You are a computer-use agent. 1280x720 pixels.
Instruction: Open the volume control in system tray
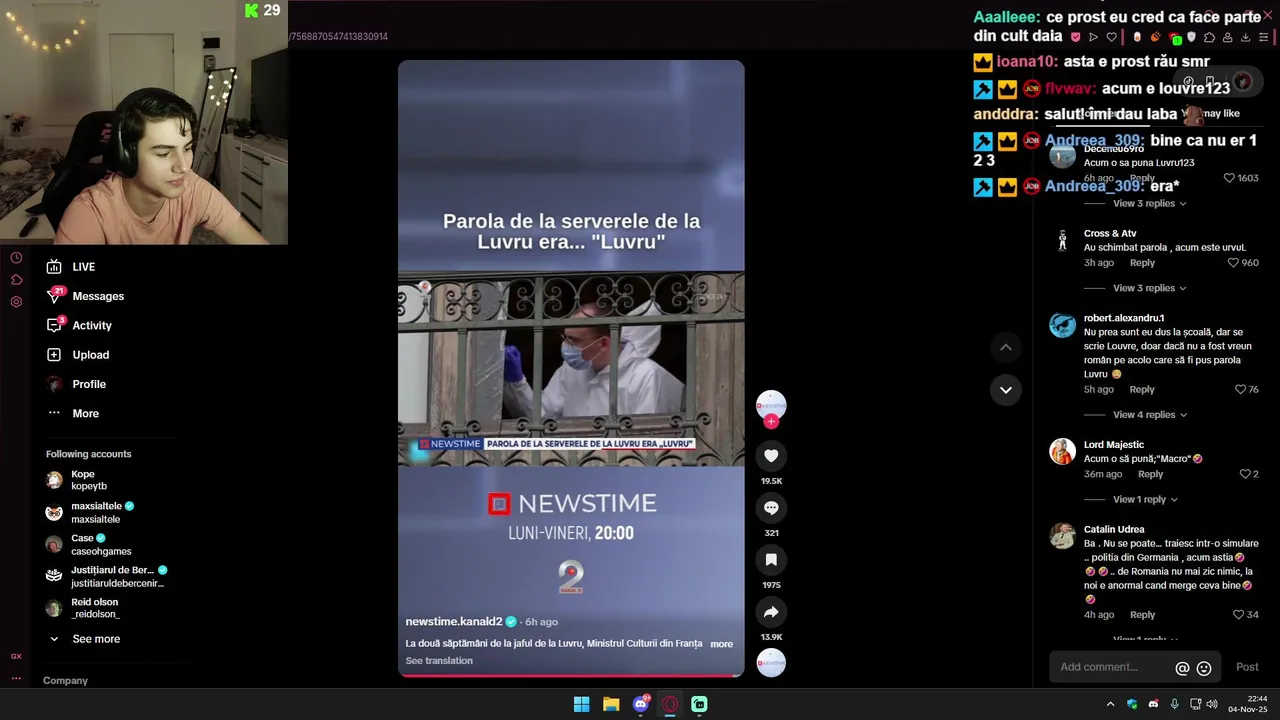tap(1212, 704)
